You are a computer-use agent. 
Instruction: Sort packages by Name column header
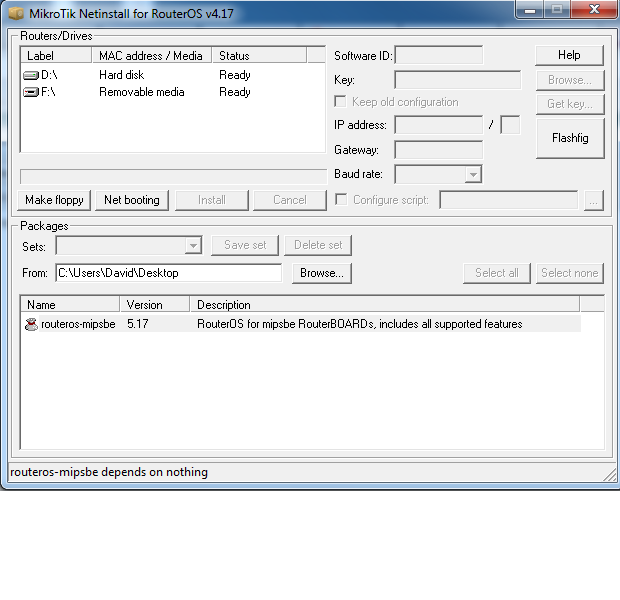pos(70,305)
